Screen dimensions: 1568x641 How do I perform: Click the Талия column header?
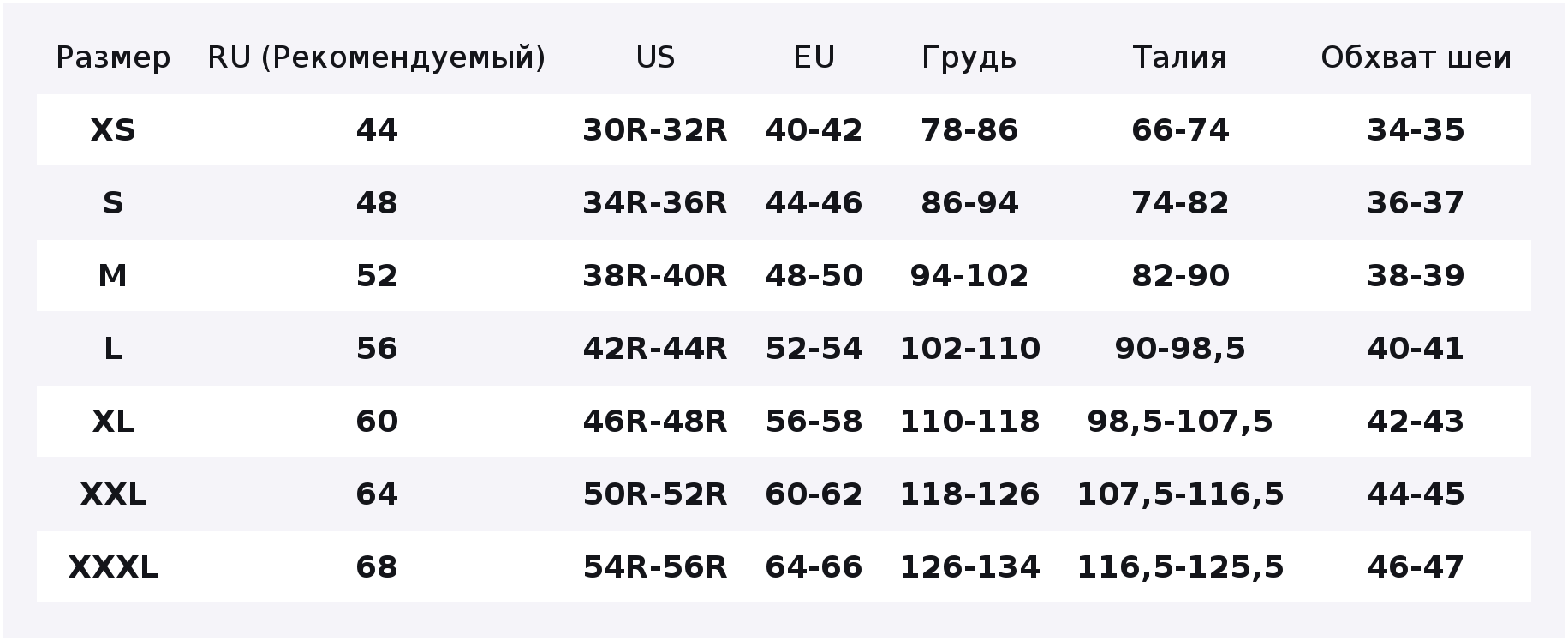pos(1180,57)
